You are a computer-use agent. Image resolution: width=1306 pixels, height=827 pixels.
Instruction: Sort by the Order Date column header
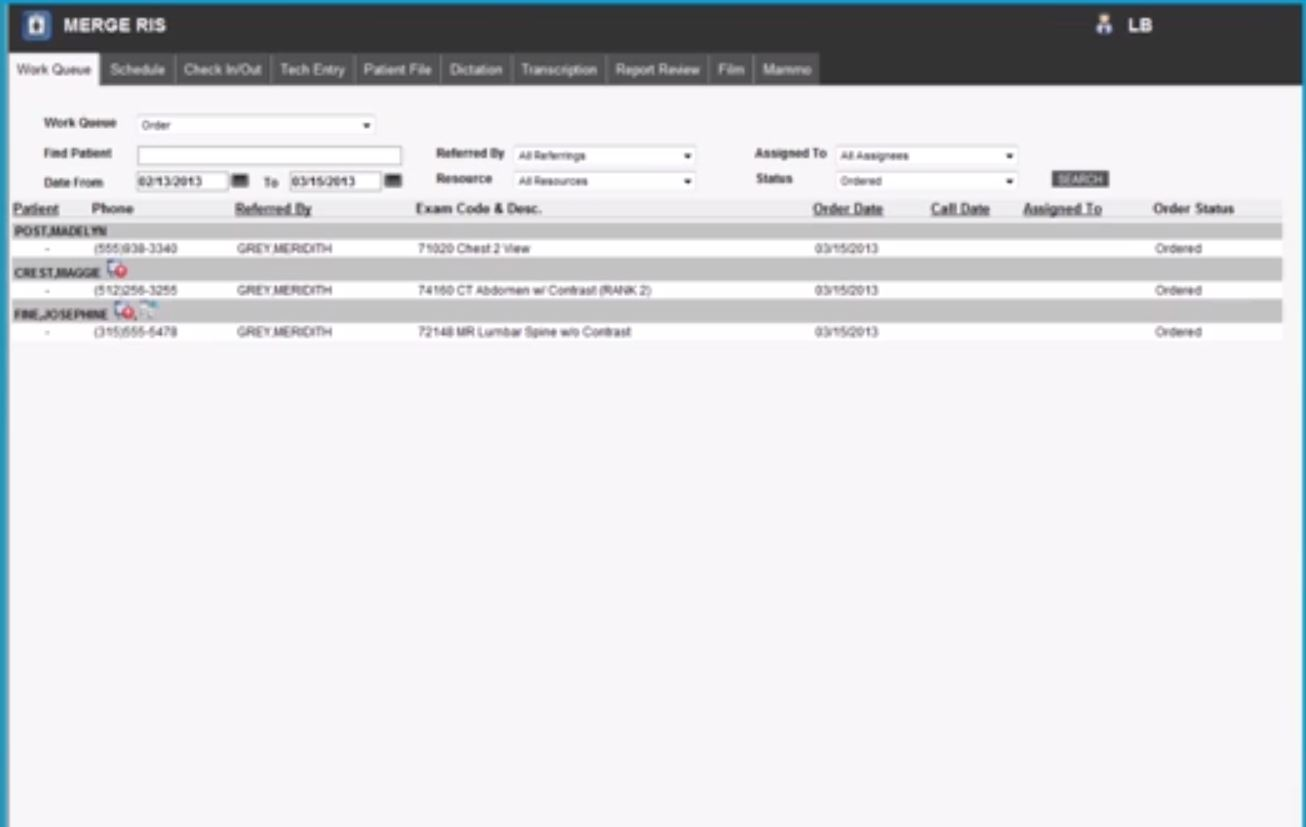[848, 209]
